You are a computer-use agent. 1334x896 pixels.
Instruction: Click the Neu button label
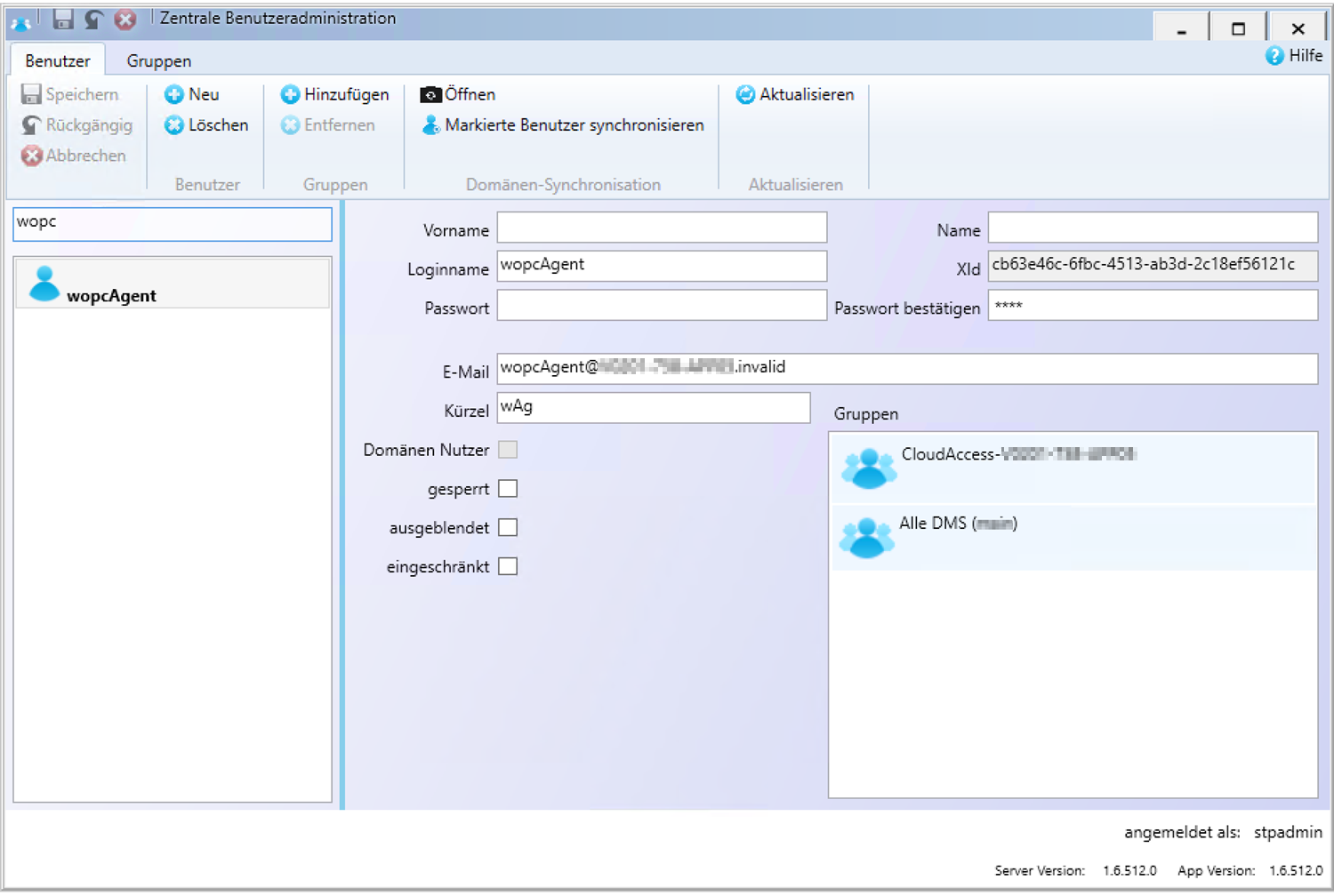(x=204, y=94)
